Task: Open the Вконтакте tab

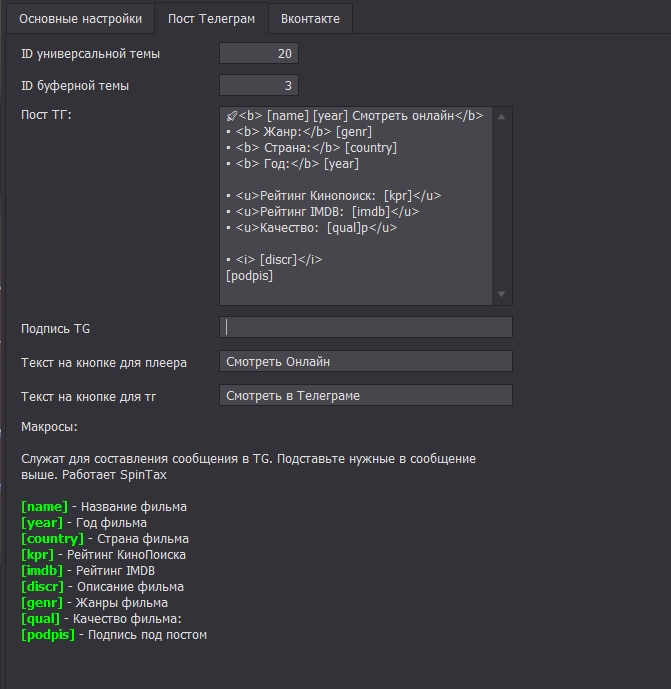Action: [x=310, y=18]
